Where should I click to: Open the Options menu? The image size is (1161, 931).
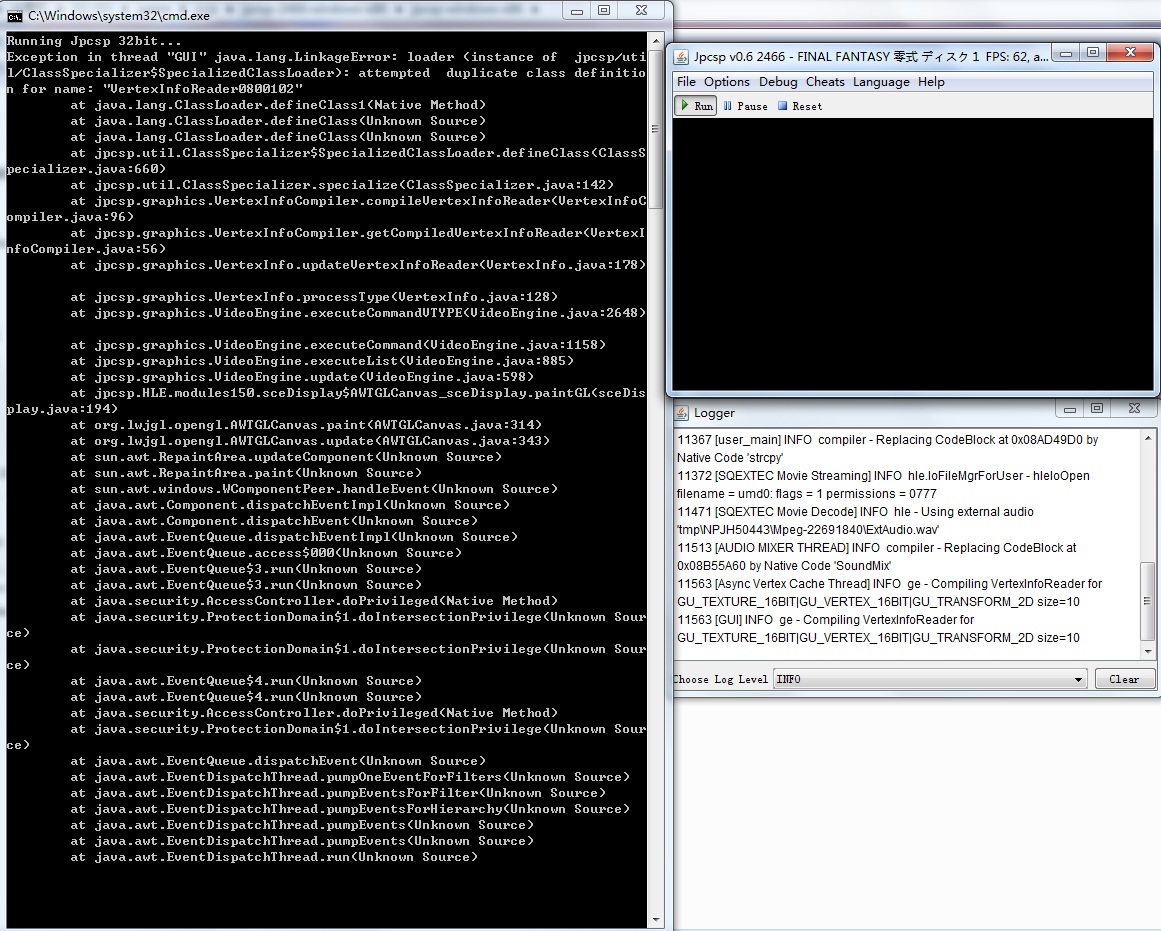(726, 82)
